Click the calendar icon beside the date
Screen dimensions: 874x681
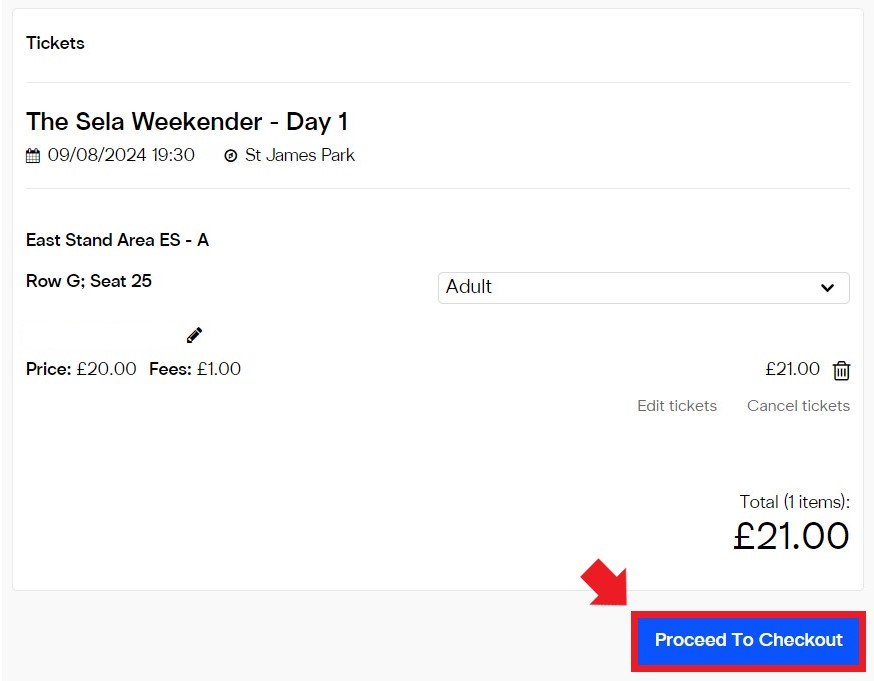pos(33,156)
